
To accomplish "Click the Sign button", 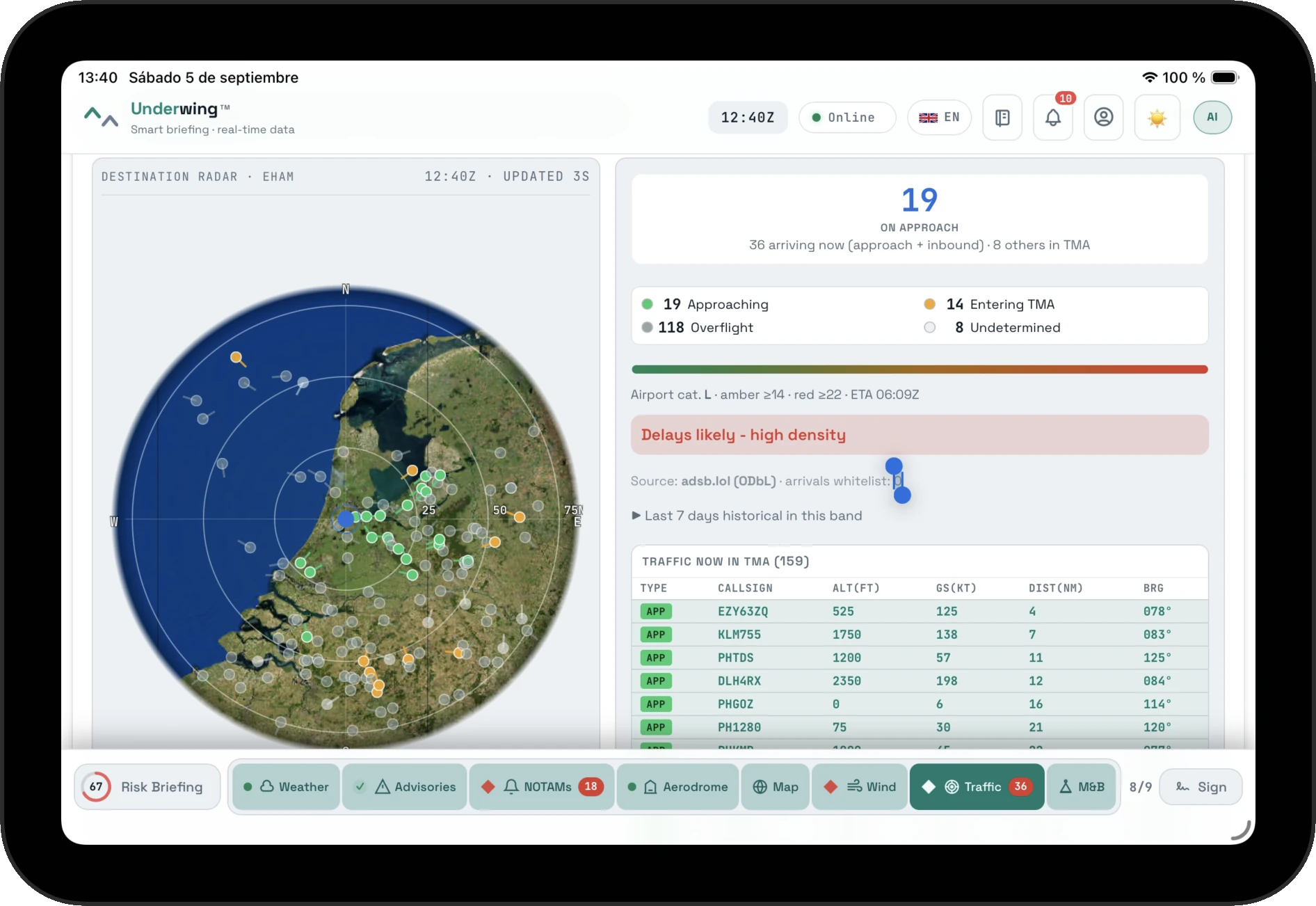I will (x=1201, y=787).
